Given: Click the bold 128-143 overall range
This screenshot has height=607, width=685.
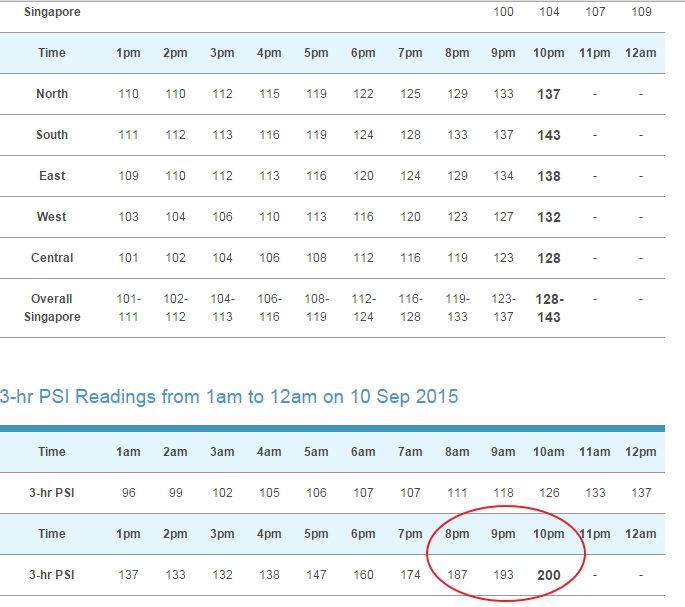Looking at the screenshot, I should coord(549,308).
